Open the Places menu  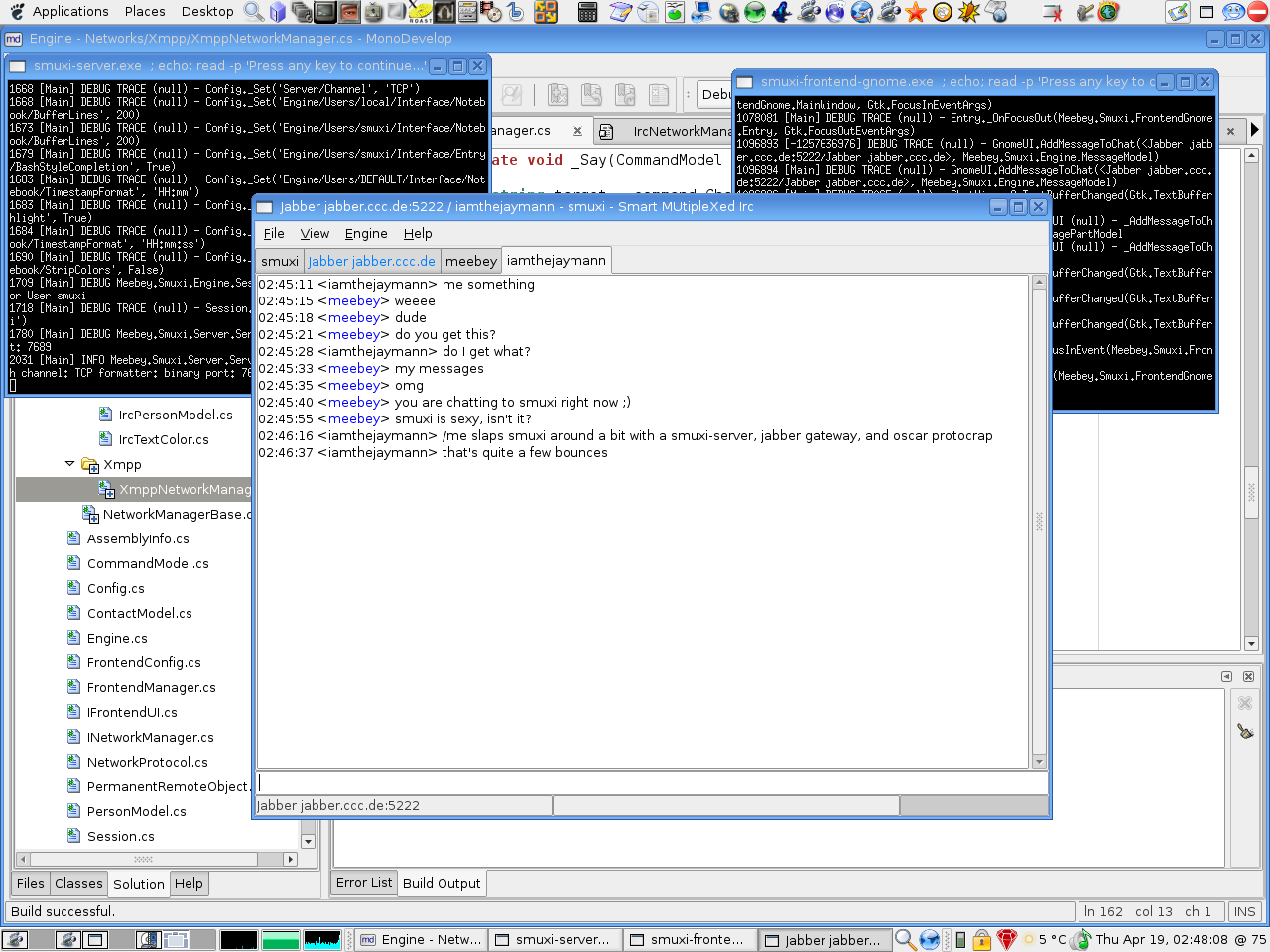(145, 12)
